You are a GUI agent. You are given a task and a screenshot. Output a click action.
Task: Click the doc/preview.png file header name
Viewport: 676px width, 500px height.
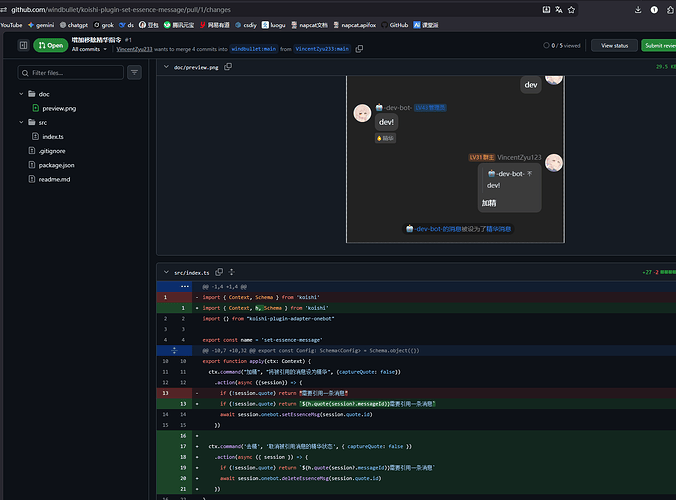[x=196, y=67]
